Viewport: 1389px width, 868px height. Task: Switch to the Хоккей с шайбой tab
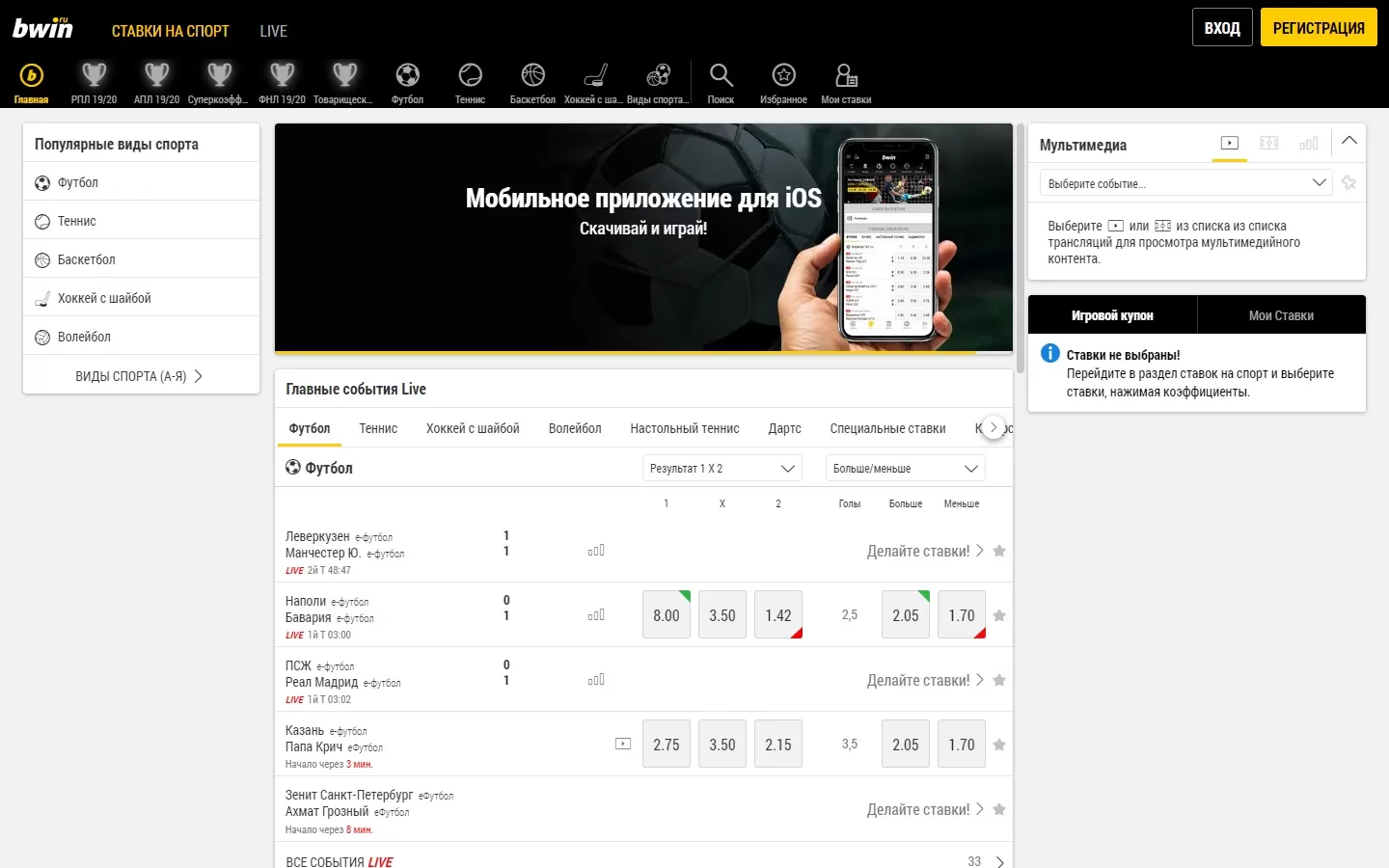[473, 429]
